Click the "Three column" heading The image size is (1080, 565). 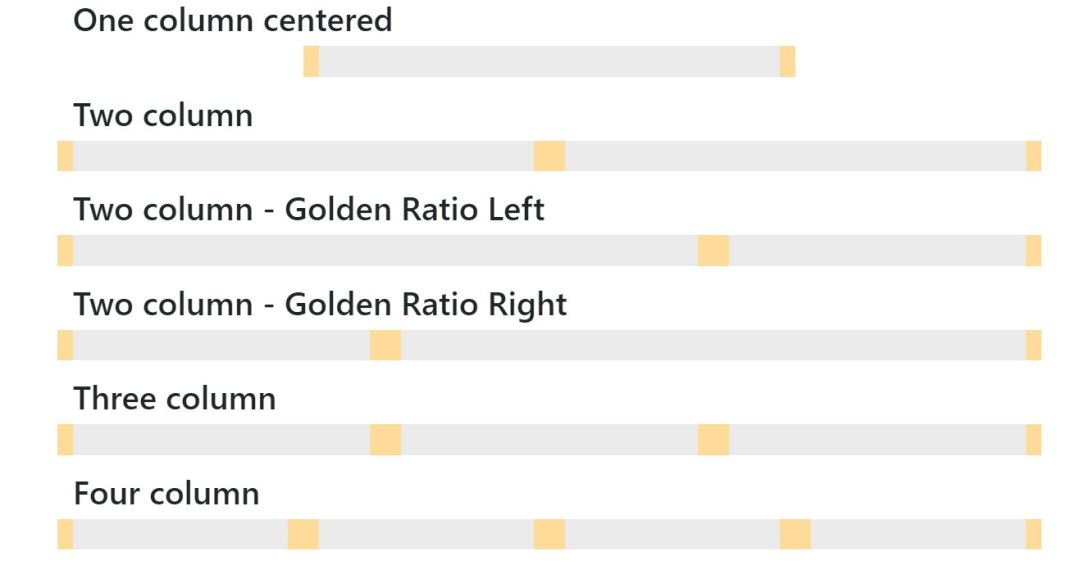point(174,399)
